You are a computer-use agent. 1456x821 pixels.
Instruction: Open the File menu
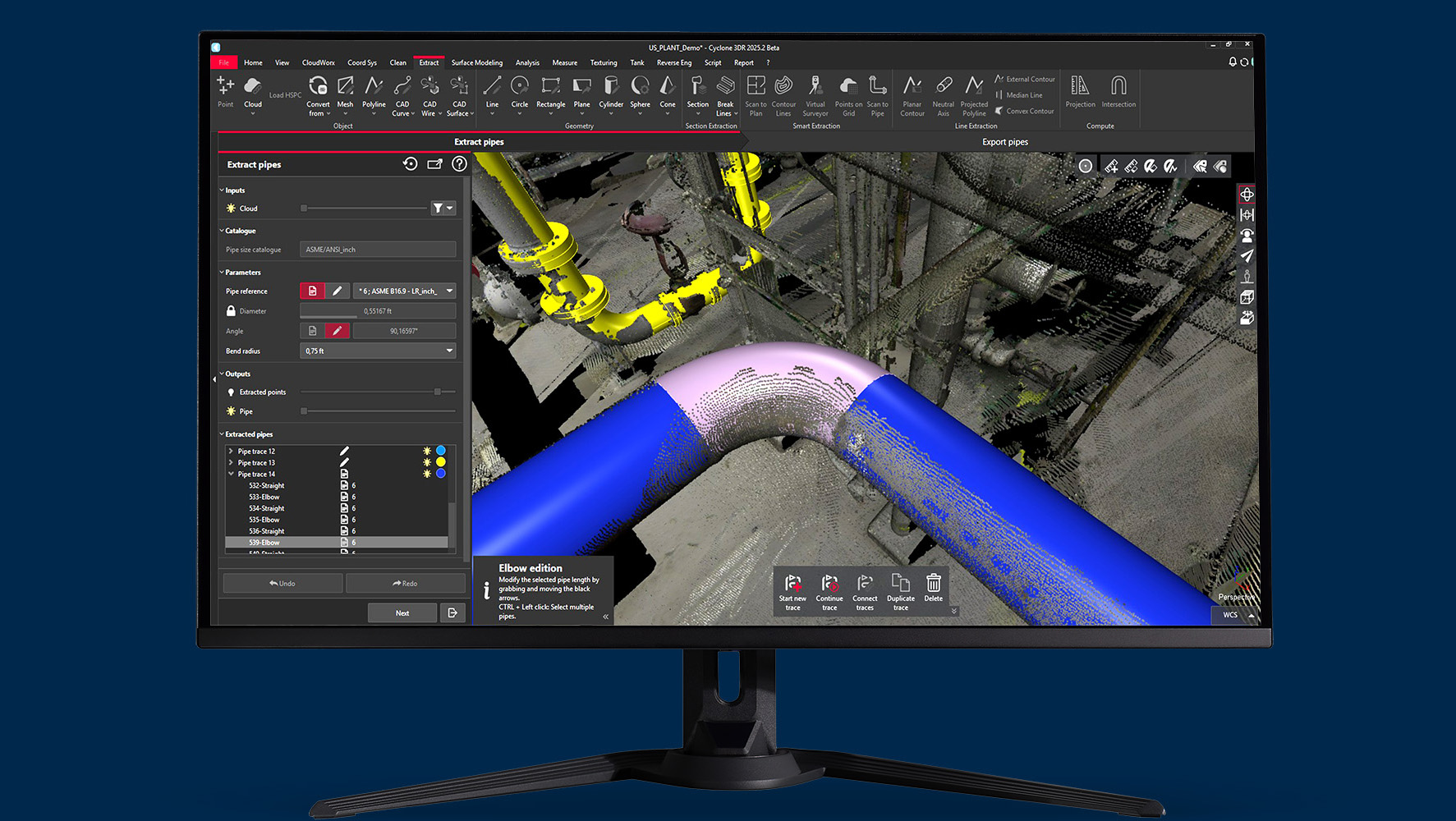tap(223, 62)
